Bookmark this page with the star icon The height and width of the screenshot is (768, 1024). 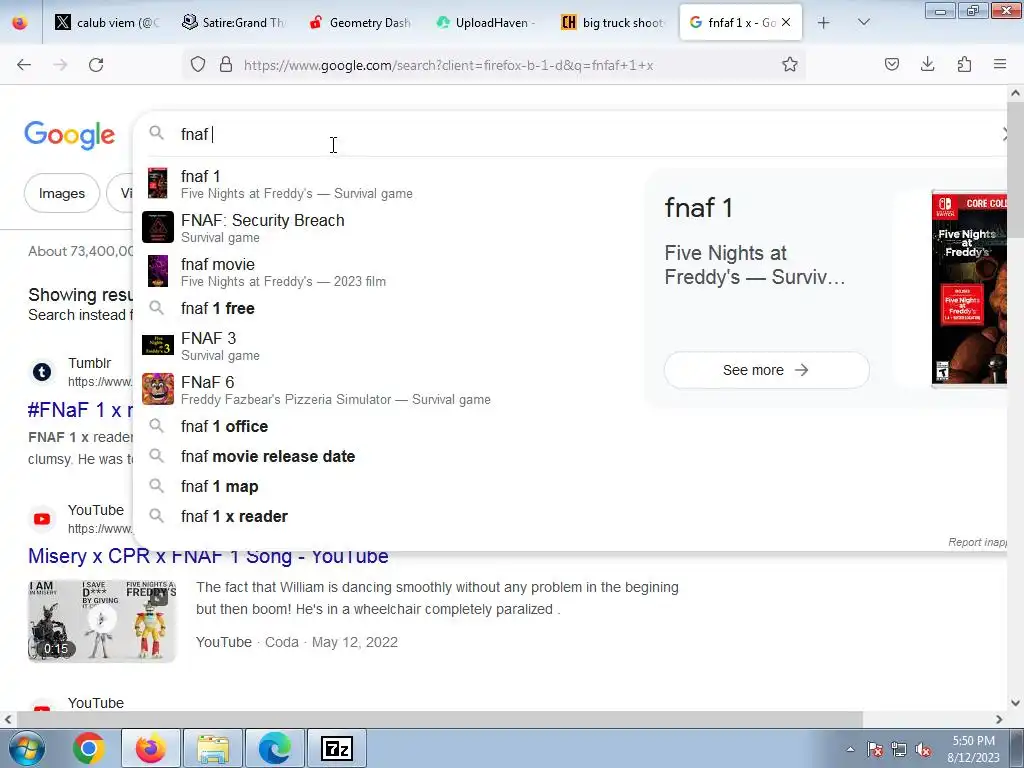[790, 65]
